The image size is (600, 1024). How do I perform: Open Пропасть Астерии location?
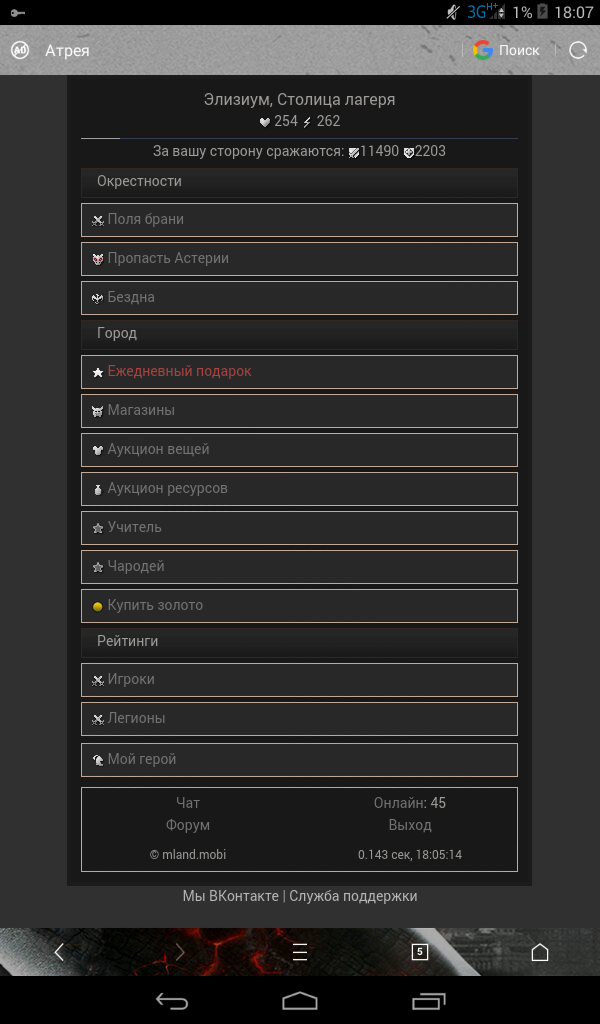pyautogui.click(x=299, y=259)
